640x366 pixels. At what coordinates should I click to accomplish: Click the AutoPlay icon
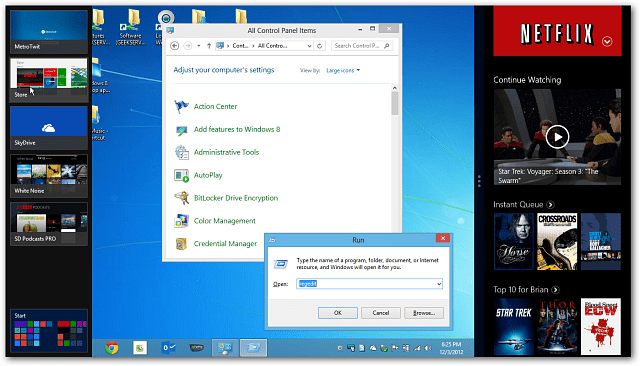pyautogui.click(x=181, y=175)
